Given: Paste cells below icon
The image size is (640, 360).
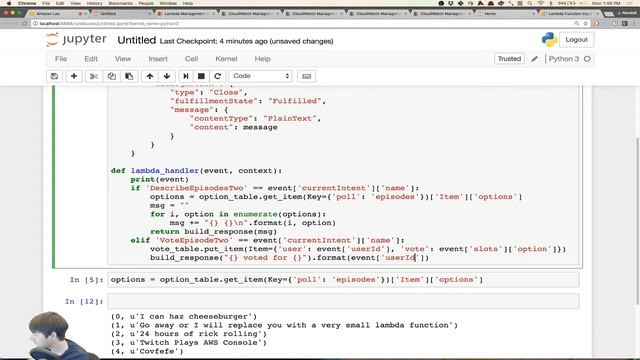Looking at the screenshot, I should click(129, 76).
